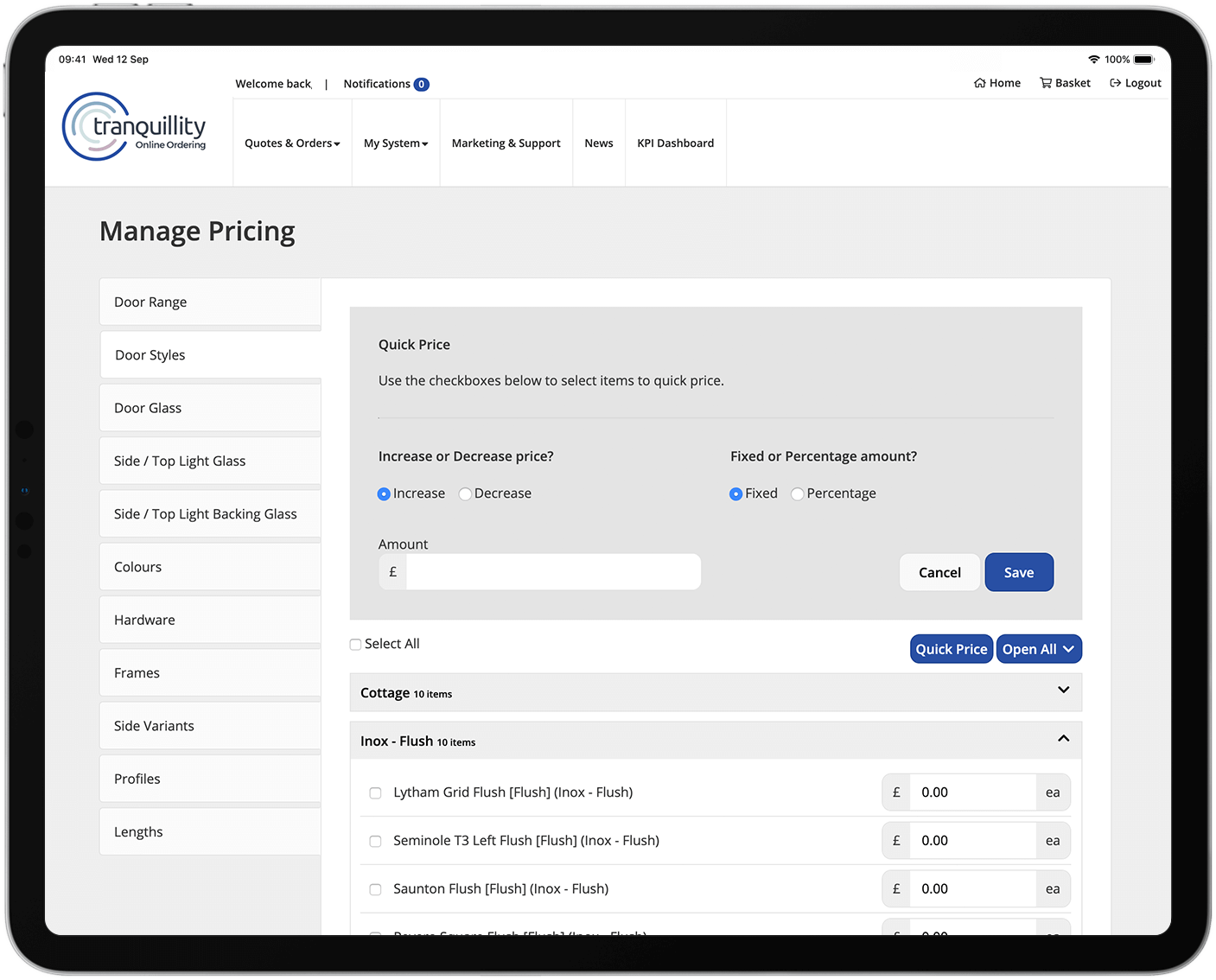This screenshot has height=980, width=1216.
Task: Click the Cancel button
Action: [939, 572]
